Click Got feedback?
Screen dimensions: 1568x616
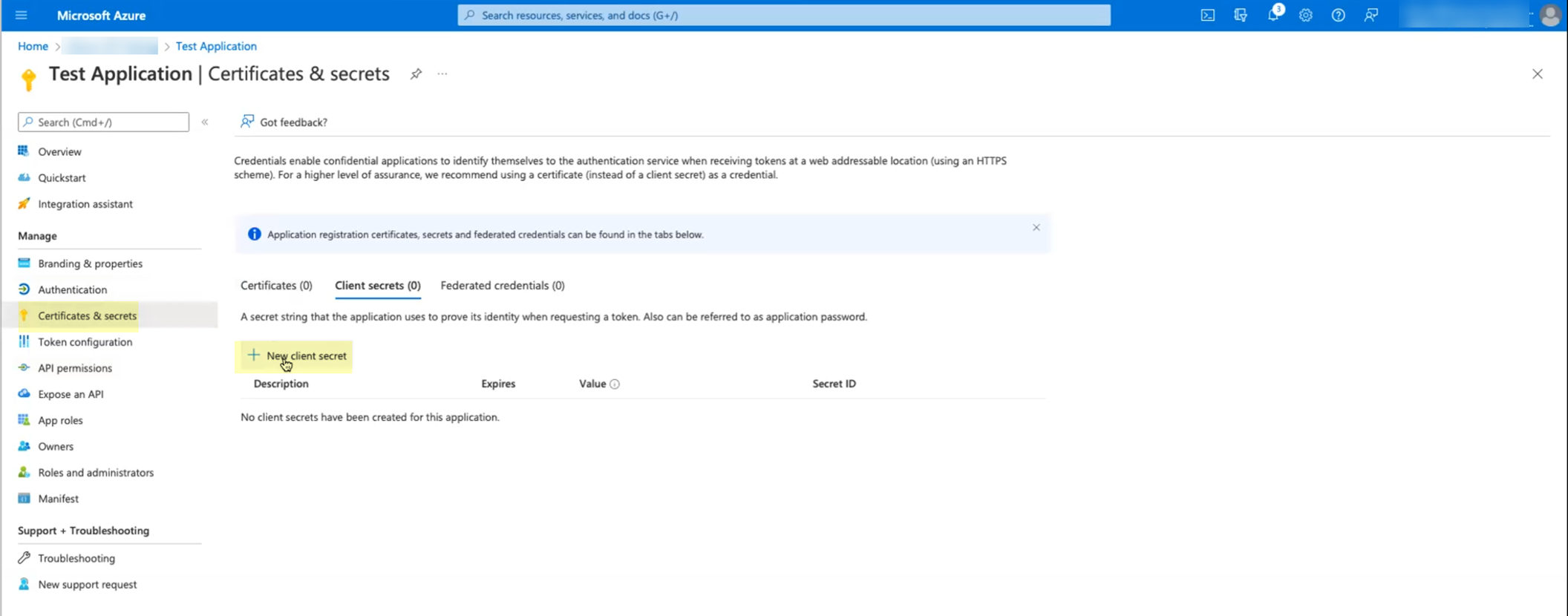tap(284, 122)
